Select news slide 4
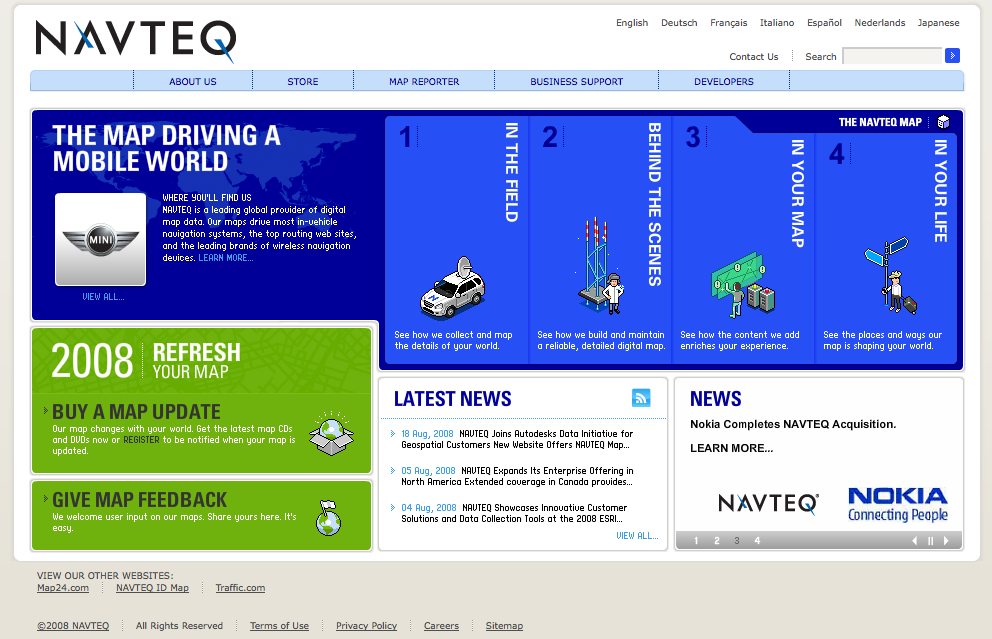The width and height of the screenshot is (992, 639). (757, 540)
